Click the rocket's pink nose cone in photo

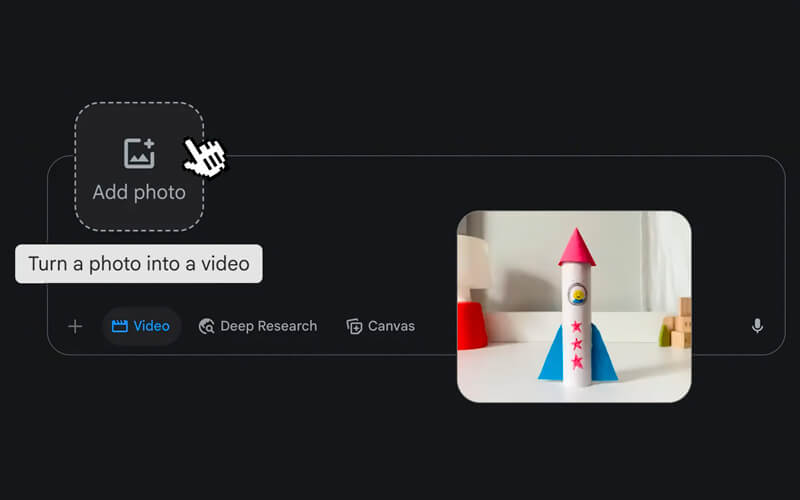click(x=576, y=247)
